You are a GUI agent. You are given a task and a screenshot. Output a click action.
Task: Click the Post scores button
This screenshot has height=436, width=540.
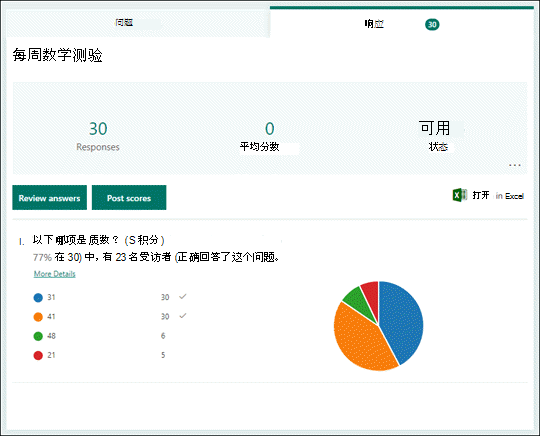point(129,198)
